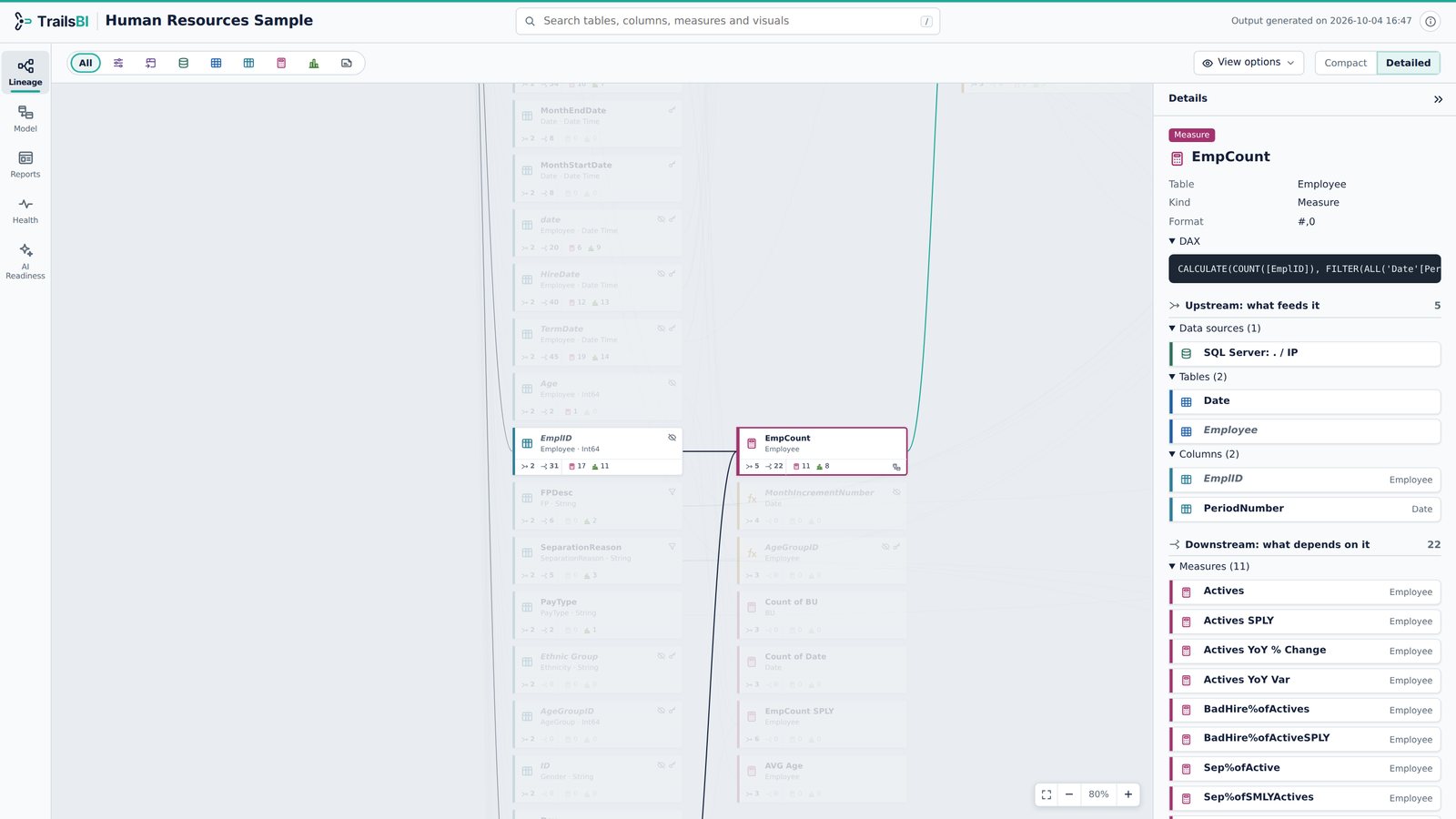This screenshot has width=1456, height=819.
Task: Filter lineage by purple query/expression icon
Action: pos(151,63)
